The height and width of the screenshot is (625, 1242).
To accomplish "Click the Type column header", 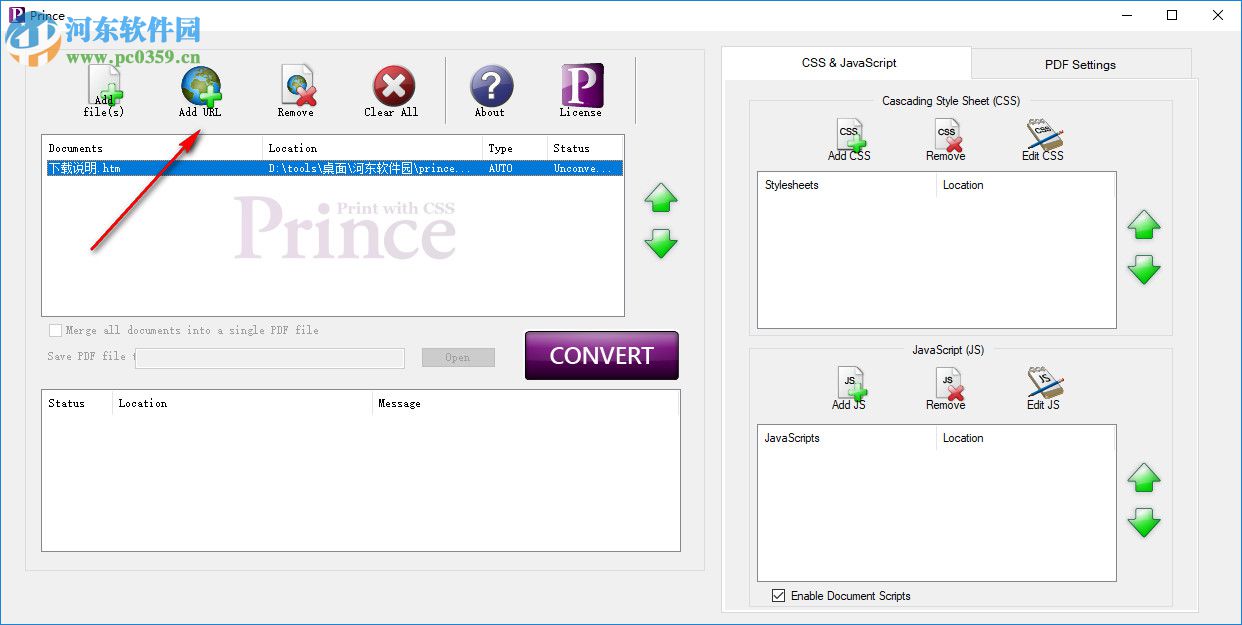I will click(515, 148).
